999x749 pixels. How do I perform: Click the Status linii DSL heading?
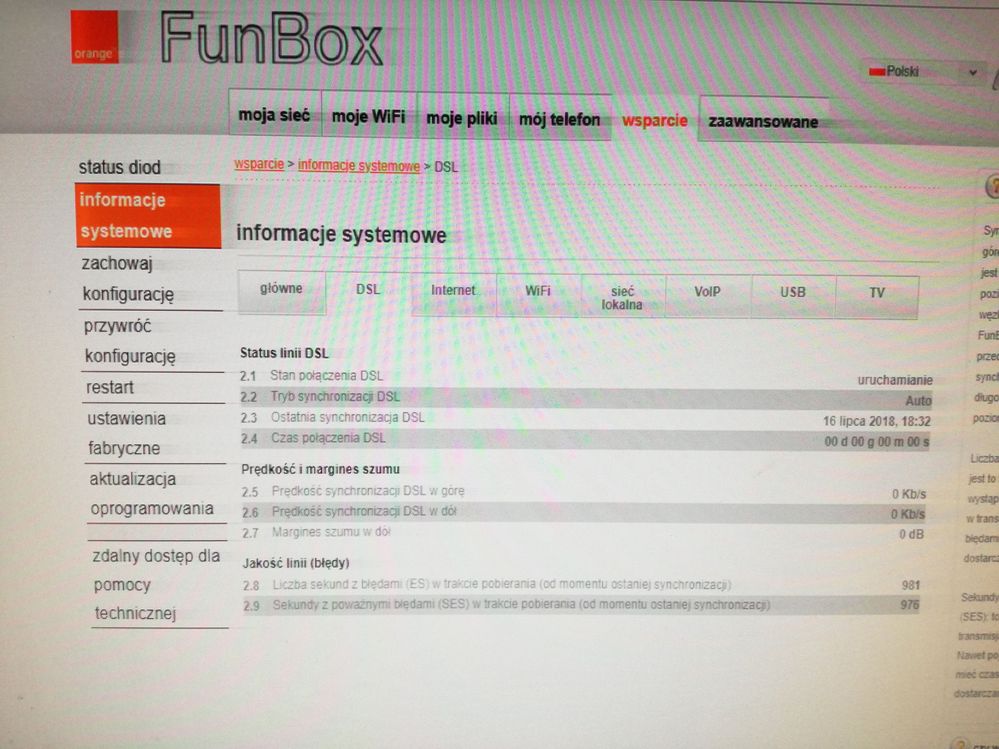tap(284, 353)
